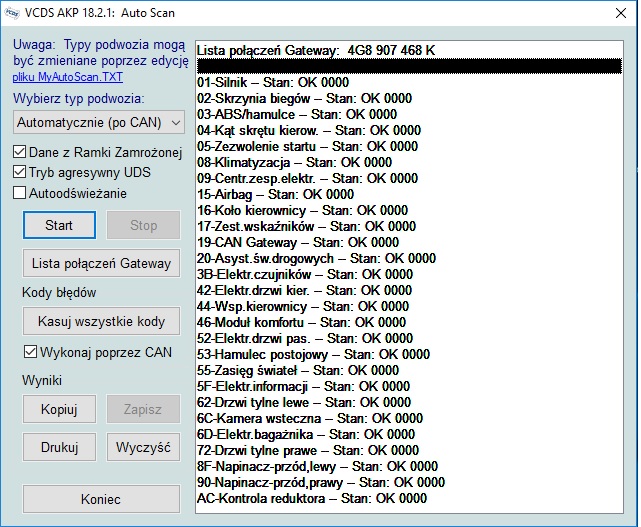Open the pliku MyAutoScan.TXT link
Screen dimensions: 641x527
coord(67,77)
